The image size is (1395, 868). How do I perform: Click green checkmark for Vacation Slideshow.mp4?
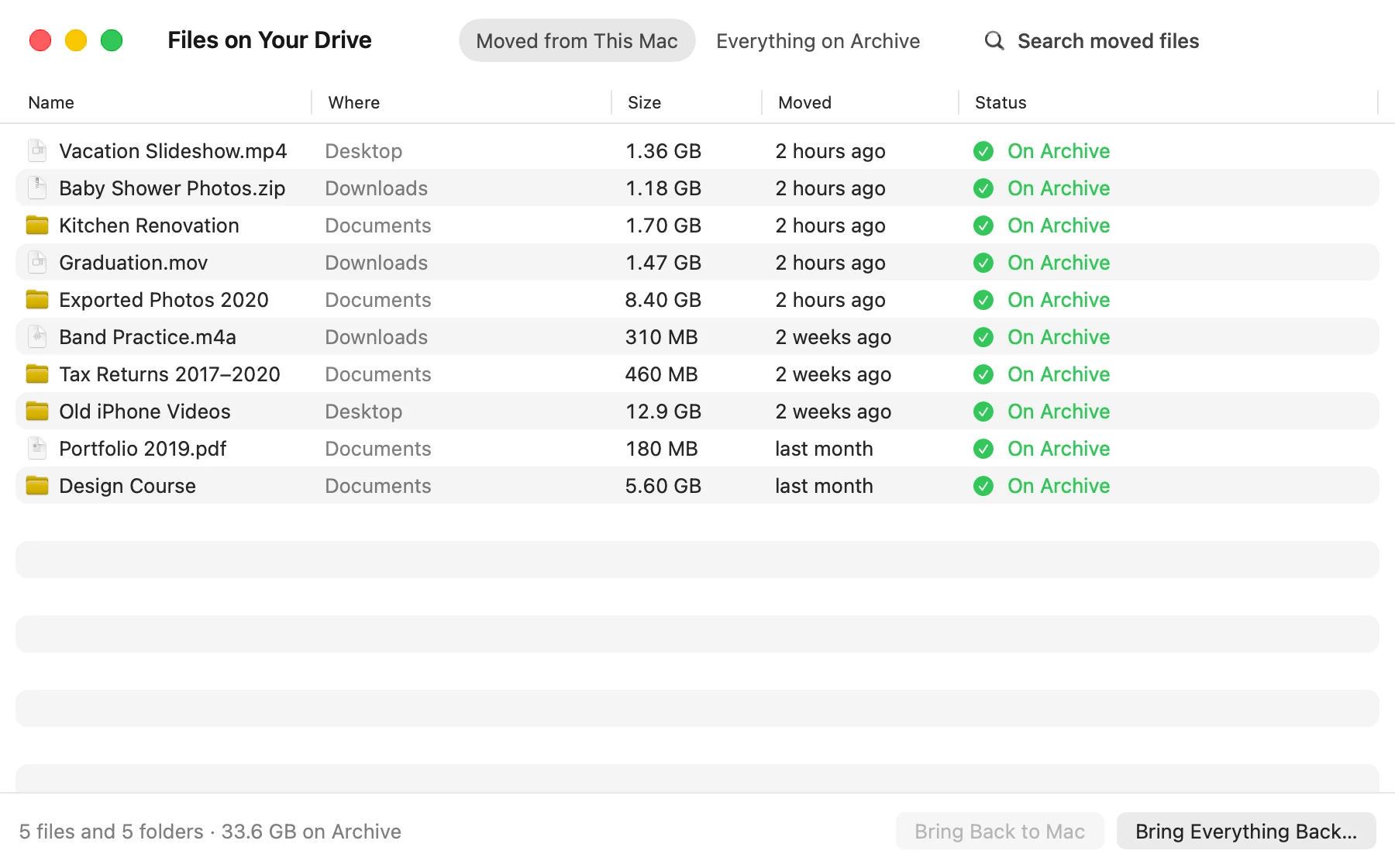[x=983, y=151]
